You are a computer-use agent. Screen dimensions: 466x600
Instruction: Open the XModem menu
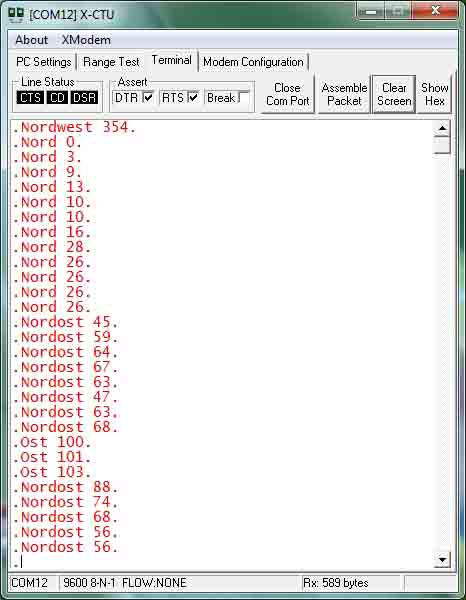86,40
